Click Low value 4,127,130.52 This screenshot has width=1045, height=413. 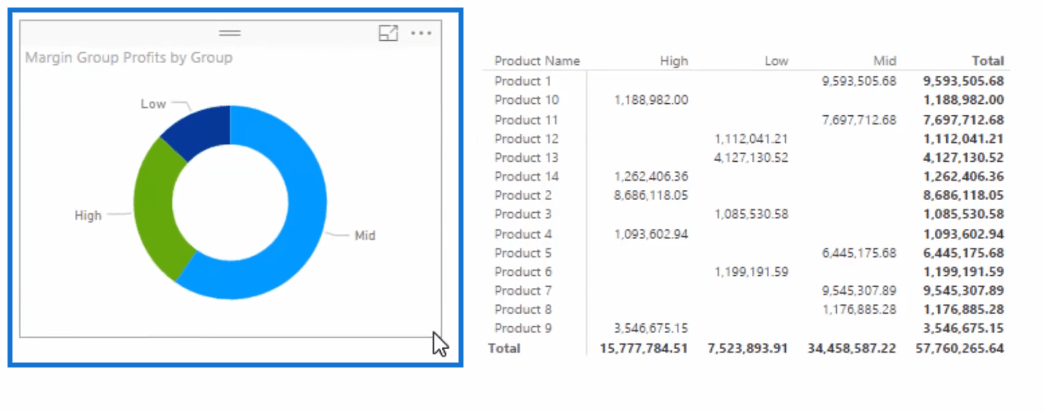coord(751,157)
